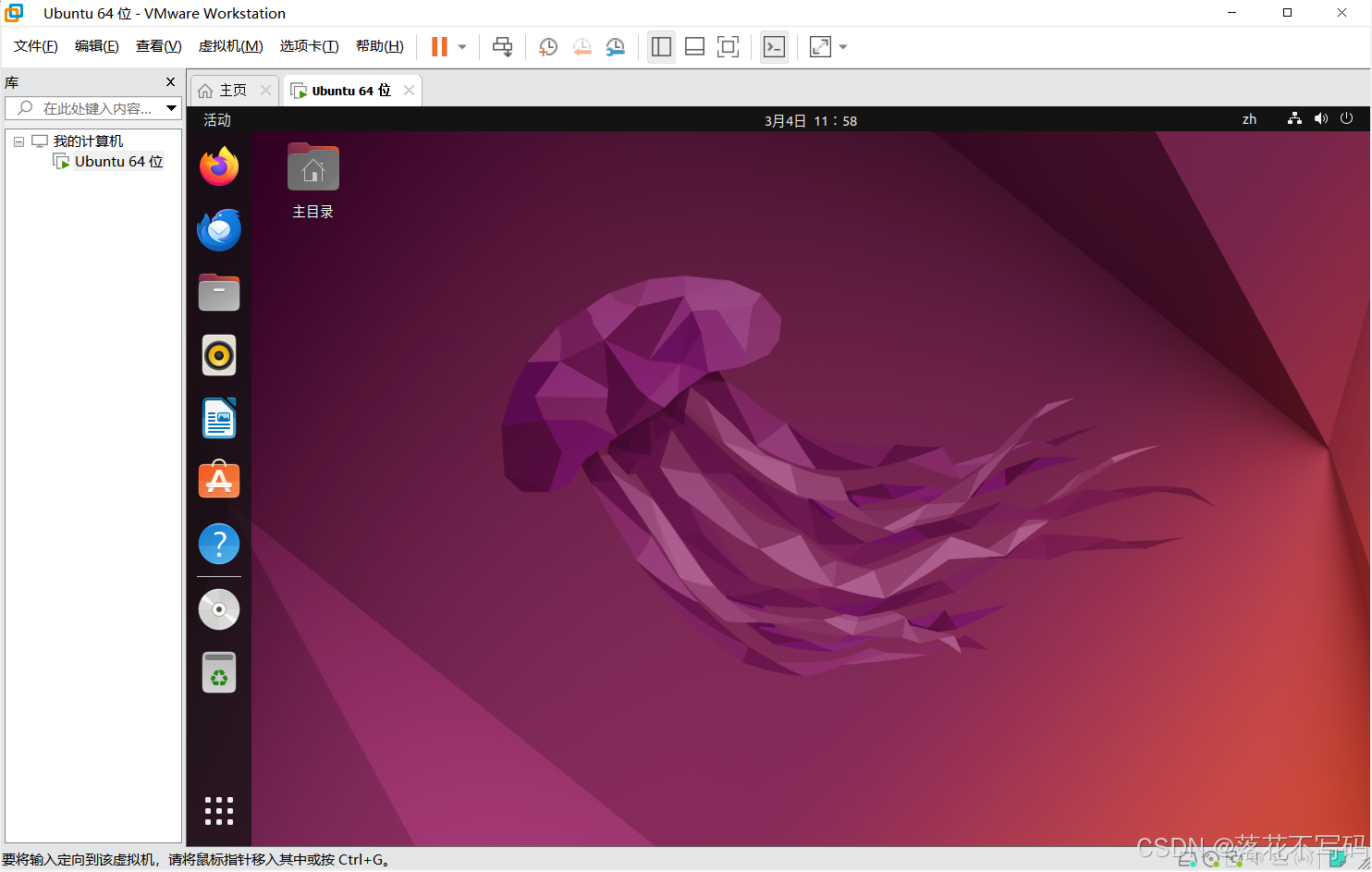Open the clock showing 3月4日 11:58

(x=811, y=120)
